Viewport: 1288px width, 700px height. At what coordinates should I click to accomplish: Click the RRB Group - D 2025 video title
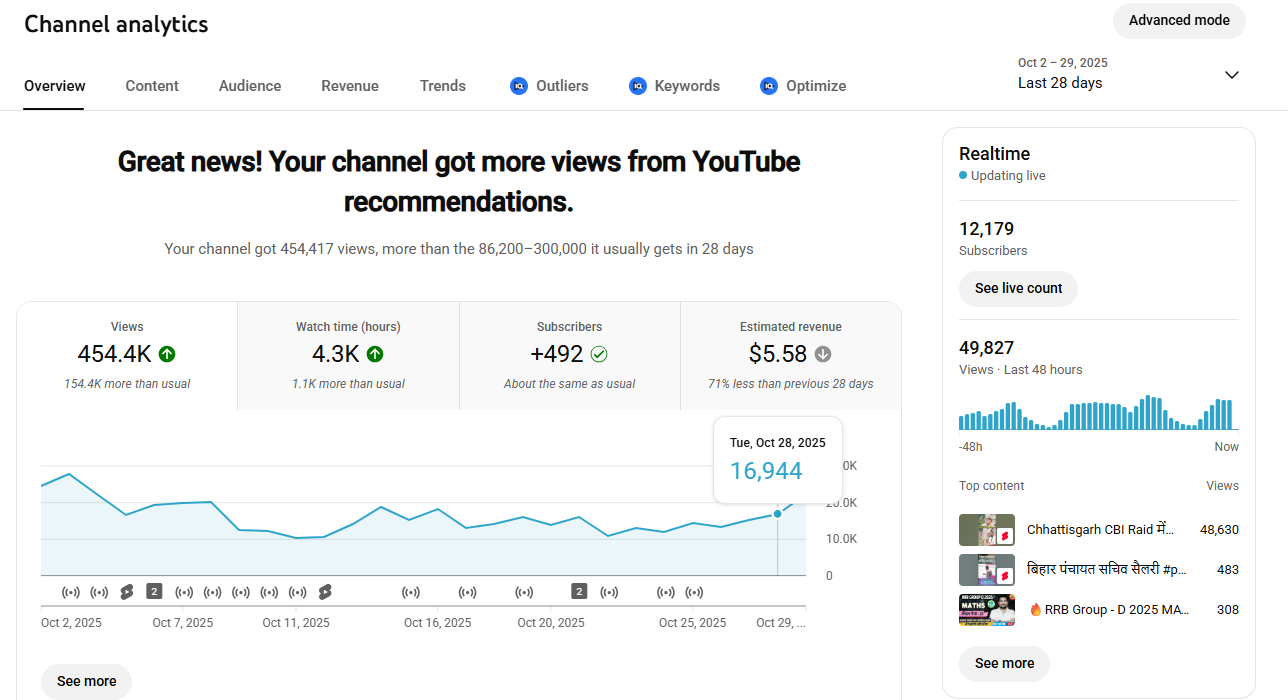point(1108,610)
